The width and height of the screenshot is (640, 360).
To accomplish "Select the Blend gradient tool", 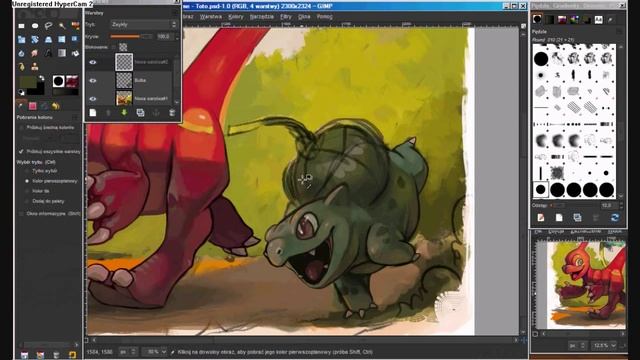I will (62, 53).
